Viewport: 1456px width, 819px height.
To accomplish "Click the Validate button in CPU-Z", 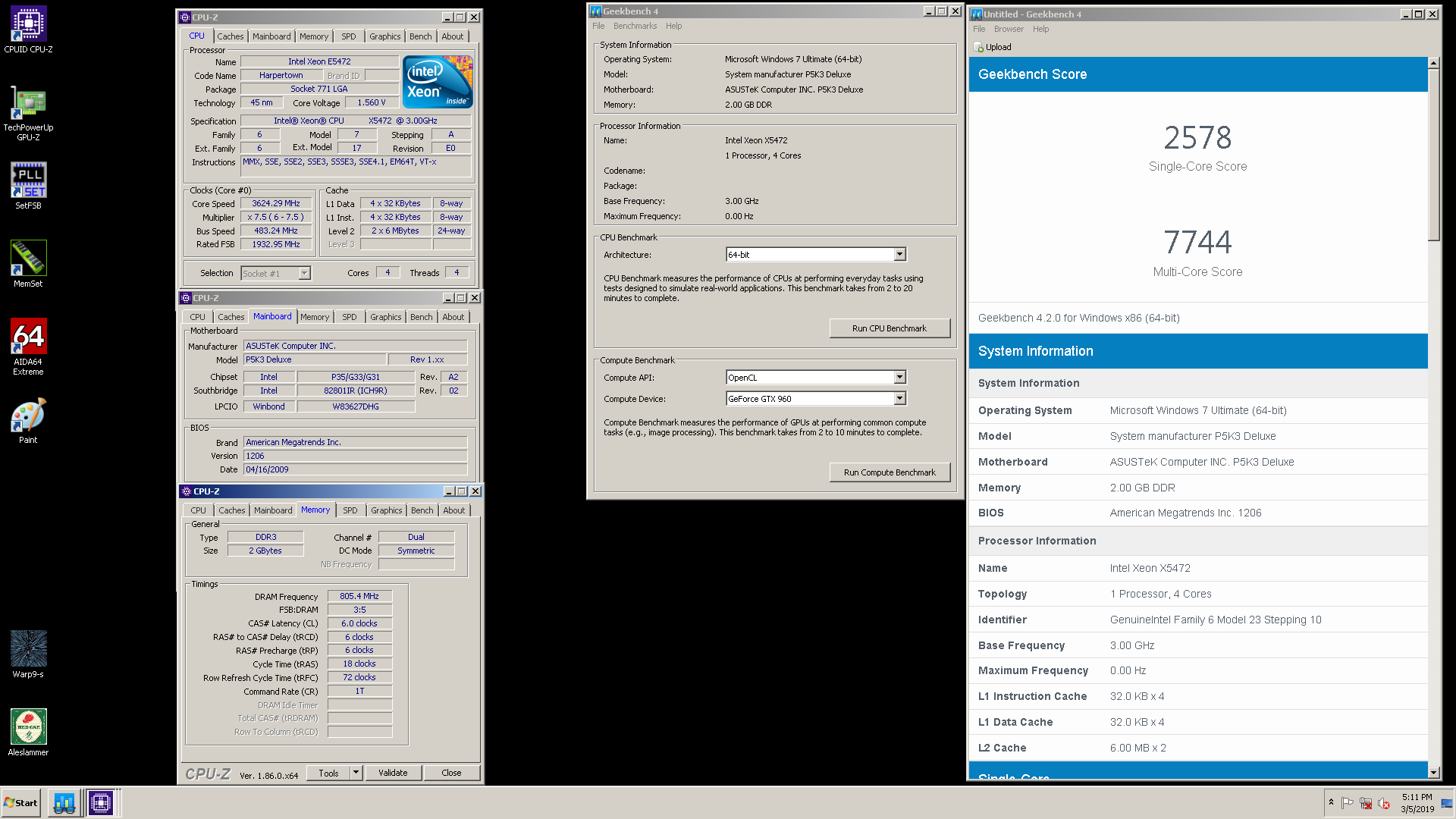I will click(x=393, y=773).
